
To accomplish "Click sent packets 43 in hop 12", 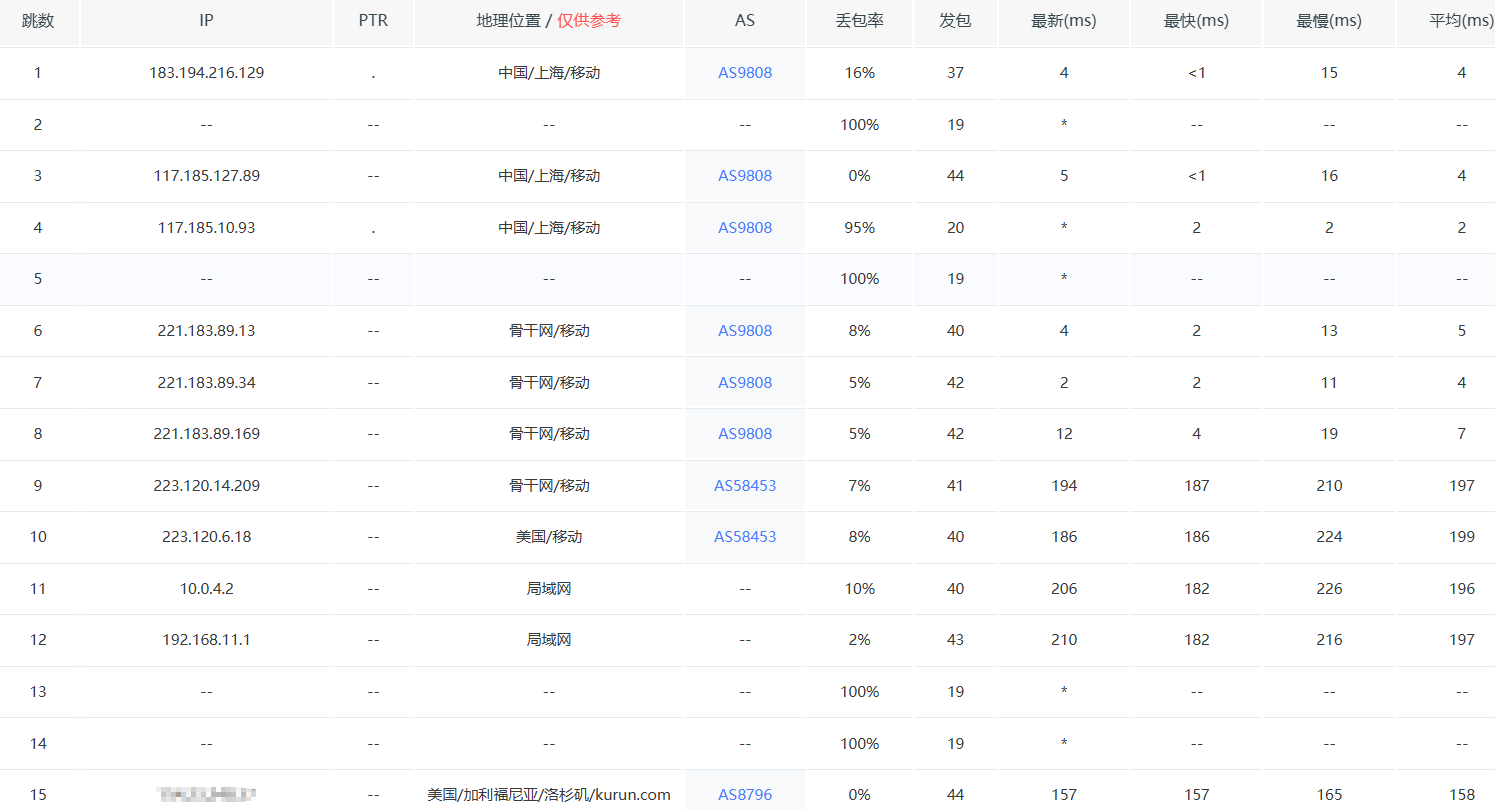I will 956,640.
